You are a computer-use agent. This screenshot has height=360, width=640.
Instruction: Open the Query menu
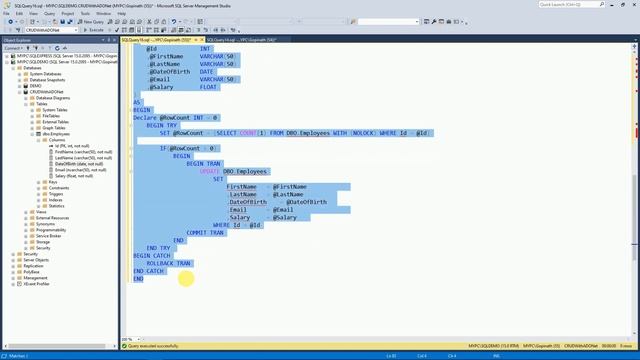tap(49, 13)
